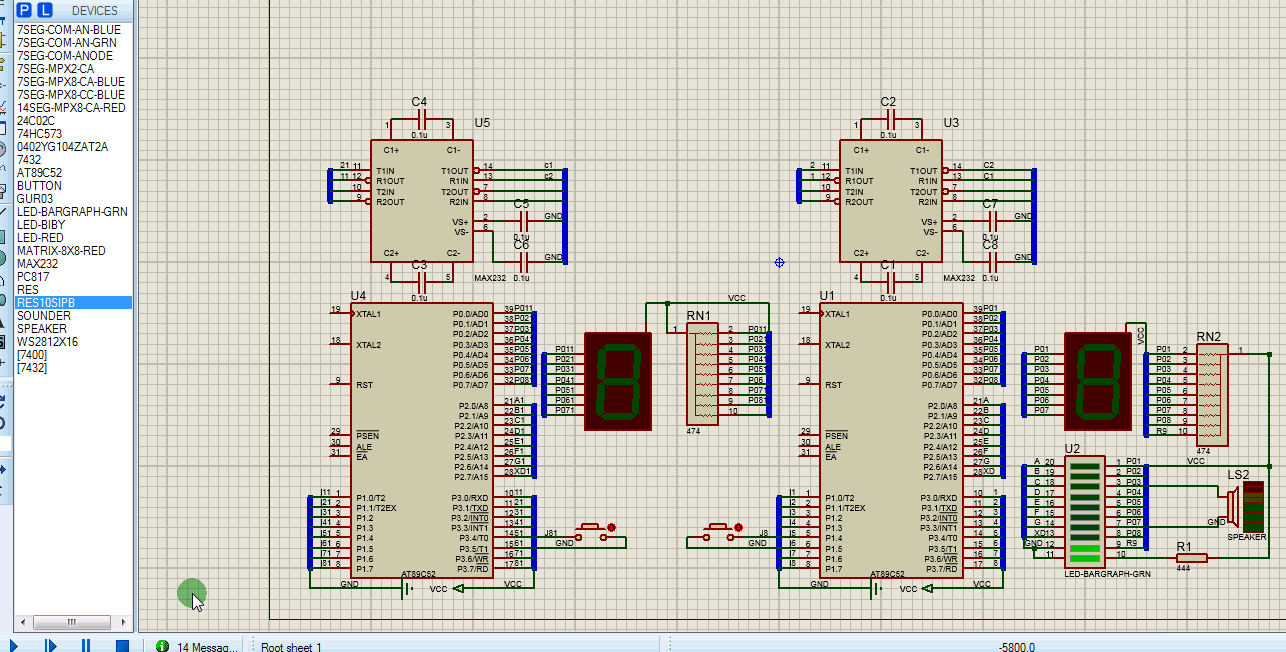Start simulation with the play button
This screenshot has width=1286, height=652.
[x=13, y=646]
